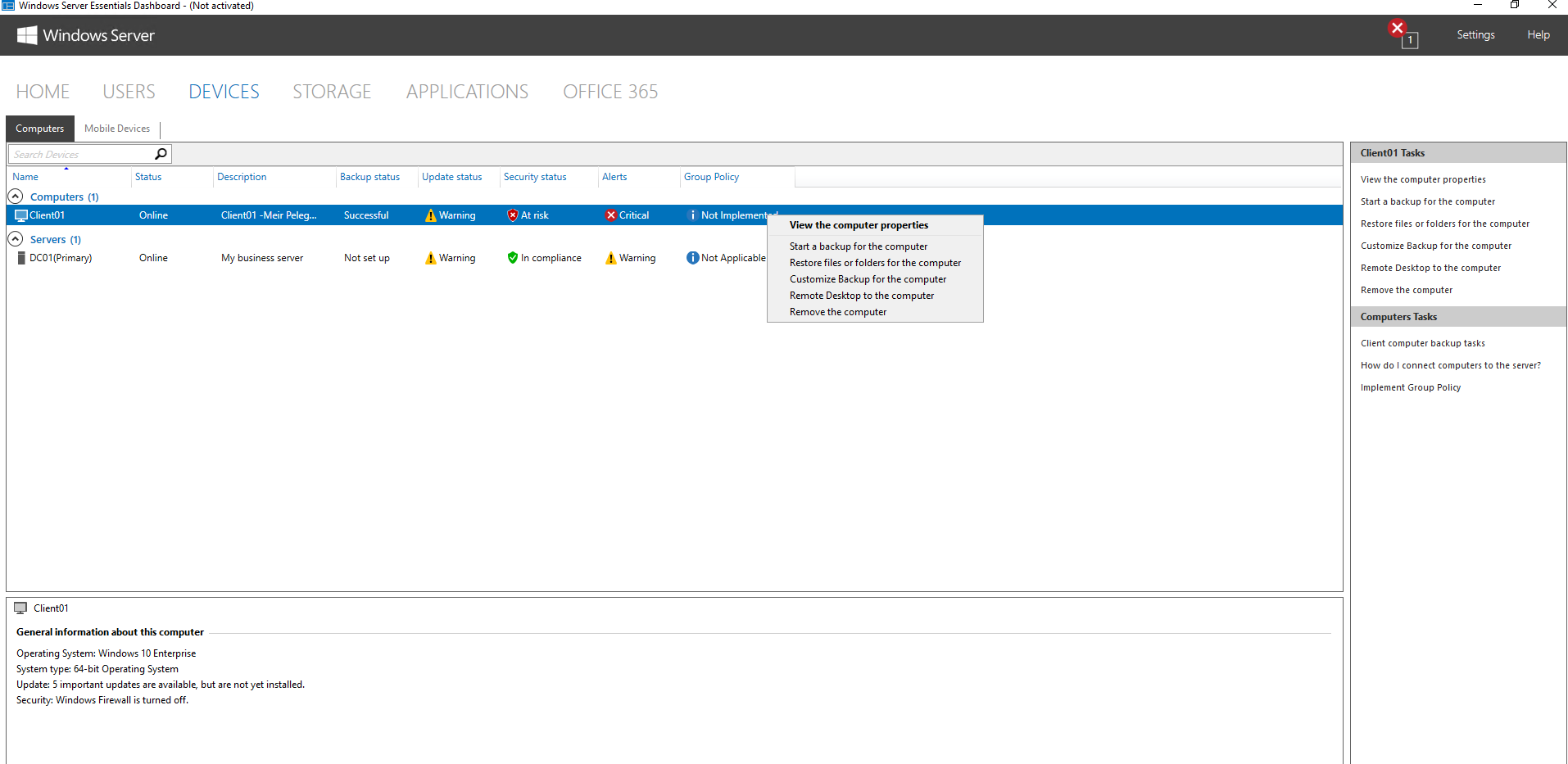Click DC01 update warning triangle icon

click(x=431, y=258)
